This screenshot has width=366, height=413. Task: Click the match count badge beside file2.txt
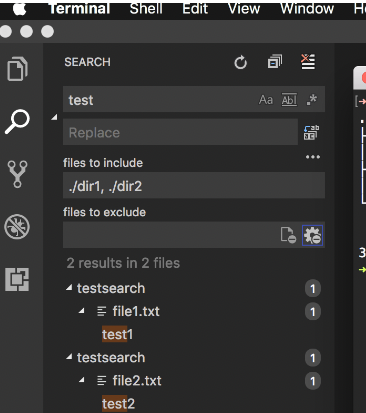tap(313, 381)
